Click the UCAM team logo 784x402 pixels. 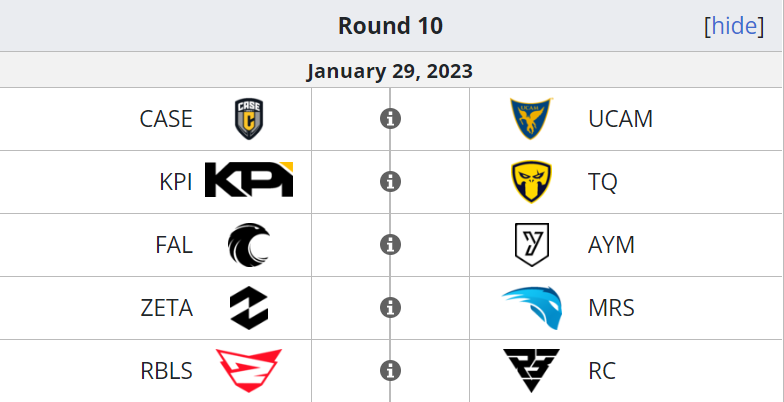click(532, 118)
